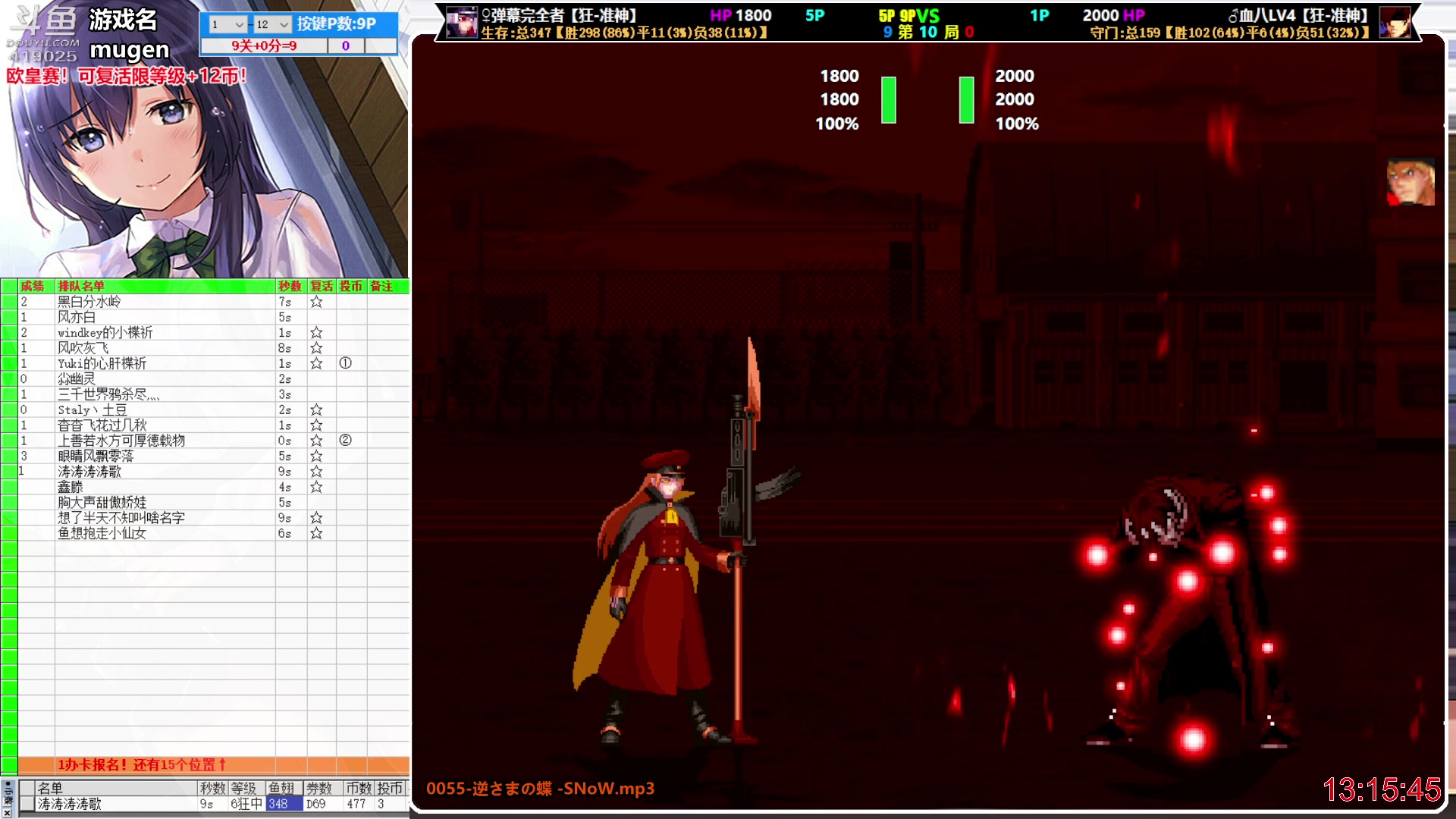Image resolution: width=1456 pixels, height=819 pixels.
Task: Click the left player's green HP bar
Action: (889, 99)
